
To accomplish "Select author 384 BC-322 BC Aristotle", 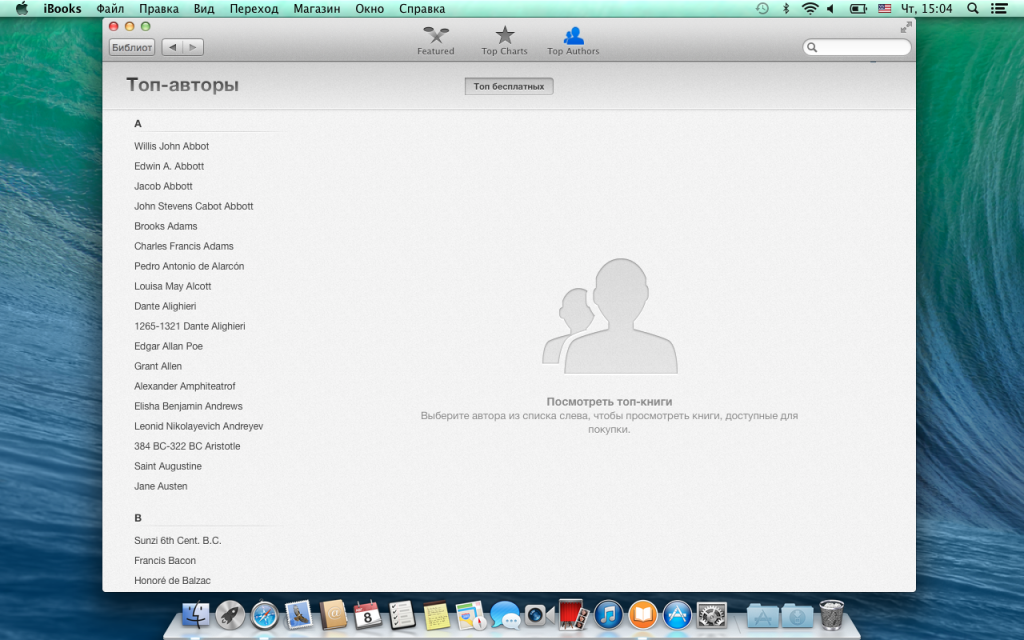I will 187,446.
